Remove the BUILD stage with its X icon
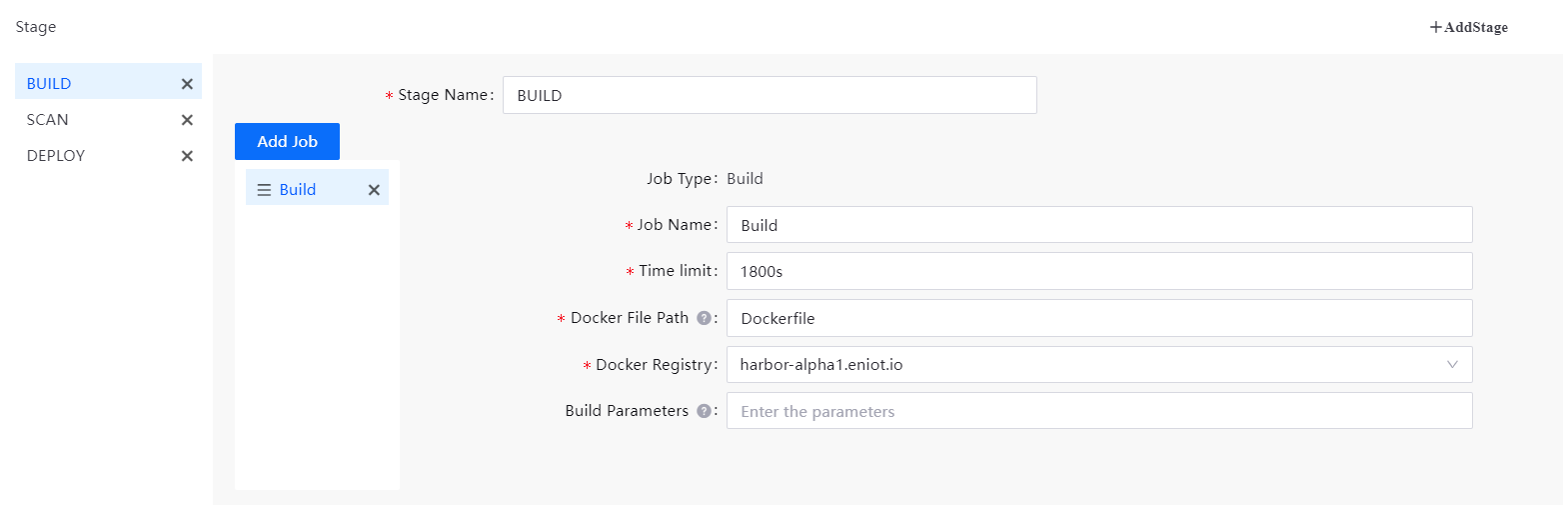The image size is (1568, 505). [x=187, y=84]
